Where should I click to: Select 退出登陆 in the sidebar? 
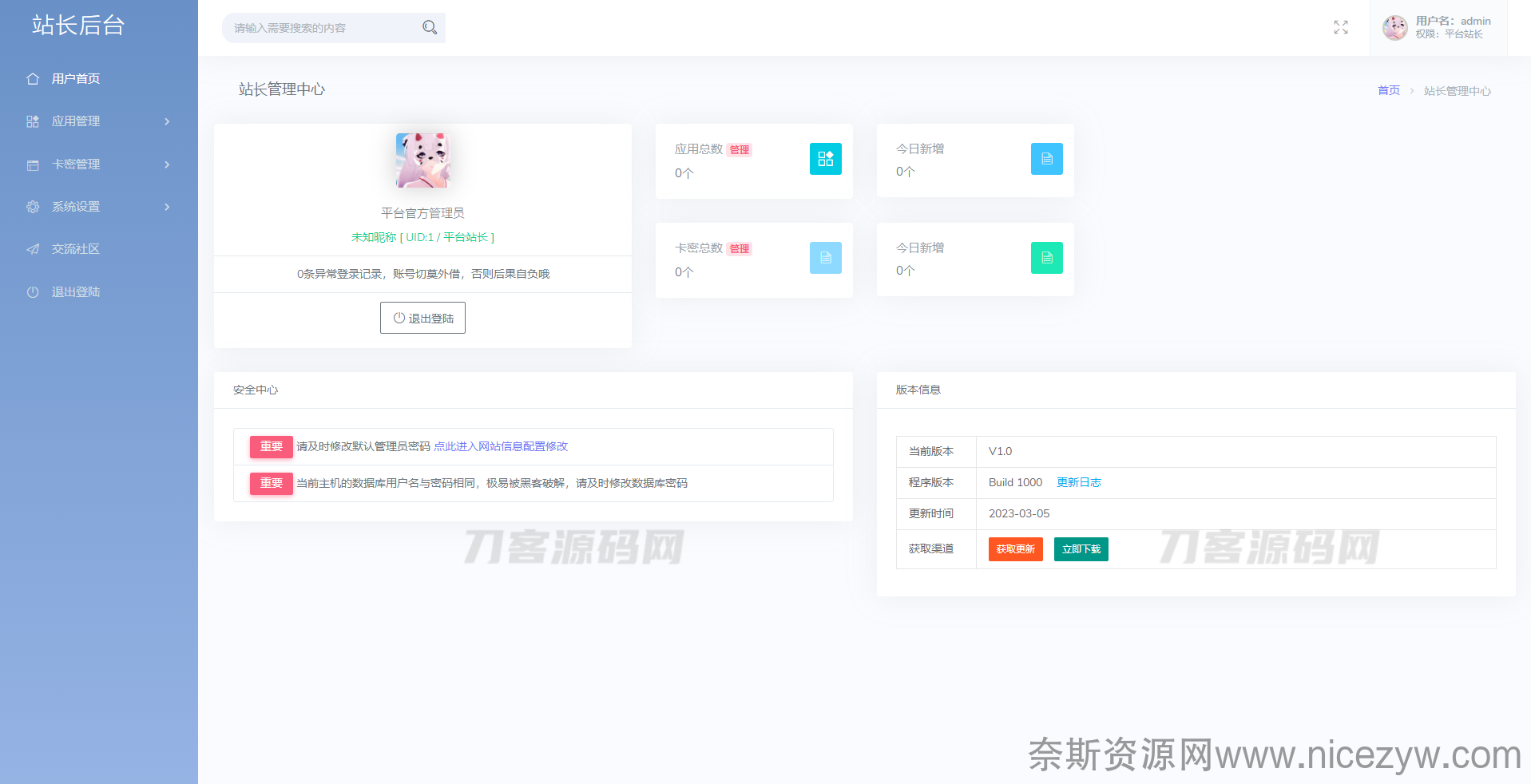click(75, 292)
